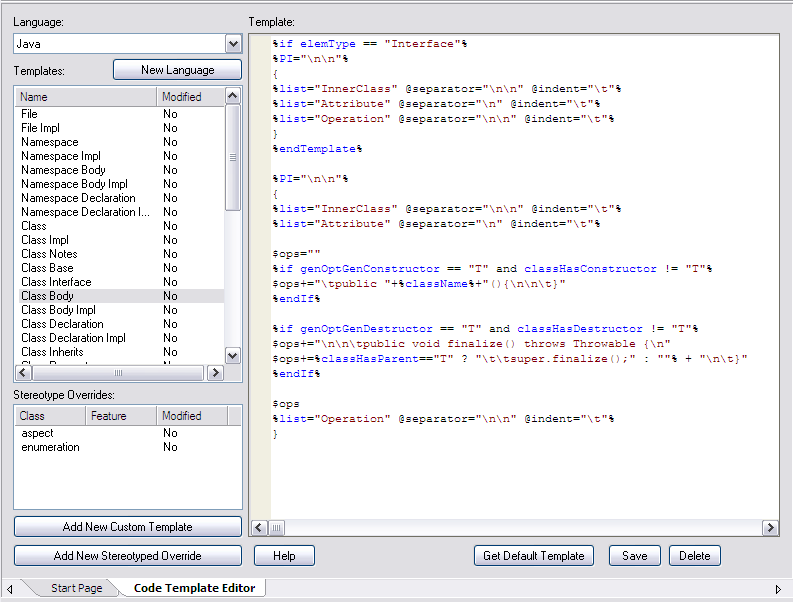Select the Class Body Impl template
This screenshot has height=602, width=793.
(x=120, y=310)
